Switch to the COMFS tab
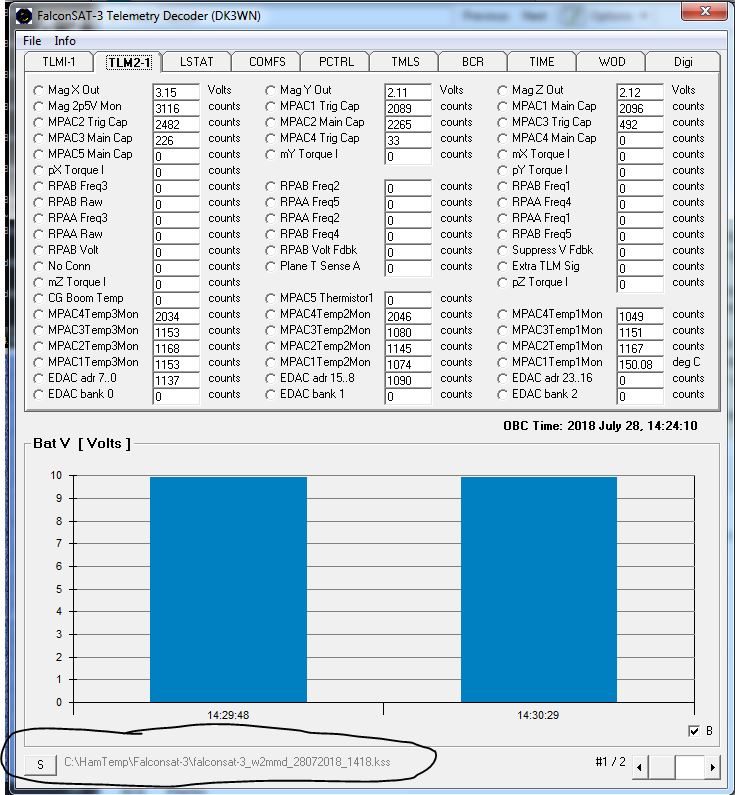The width and height of the screenshot is (735, 795). (x=267, y=62)
